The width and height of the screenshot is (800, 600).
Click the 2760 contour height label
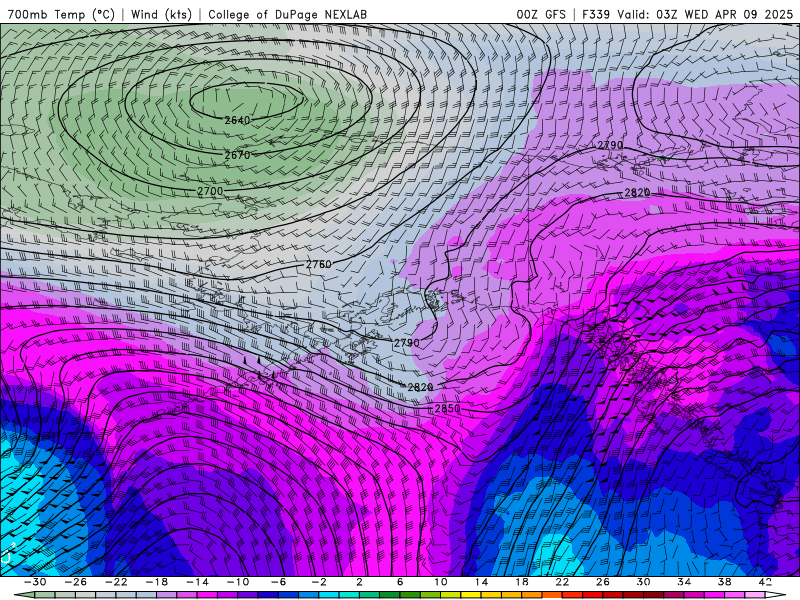point(318,264)
